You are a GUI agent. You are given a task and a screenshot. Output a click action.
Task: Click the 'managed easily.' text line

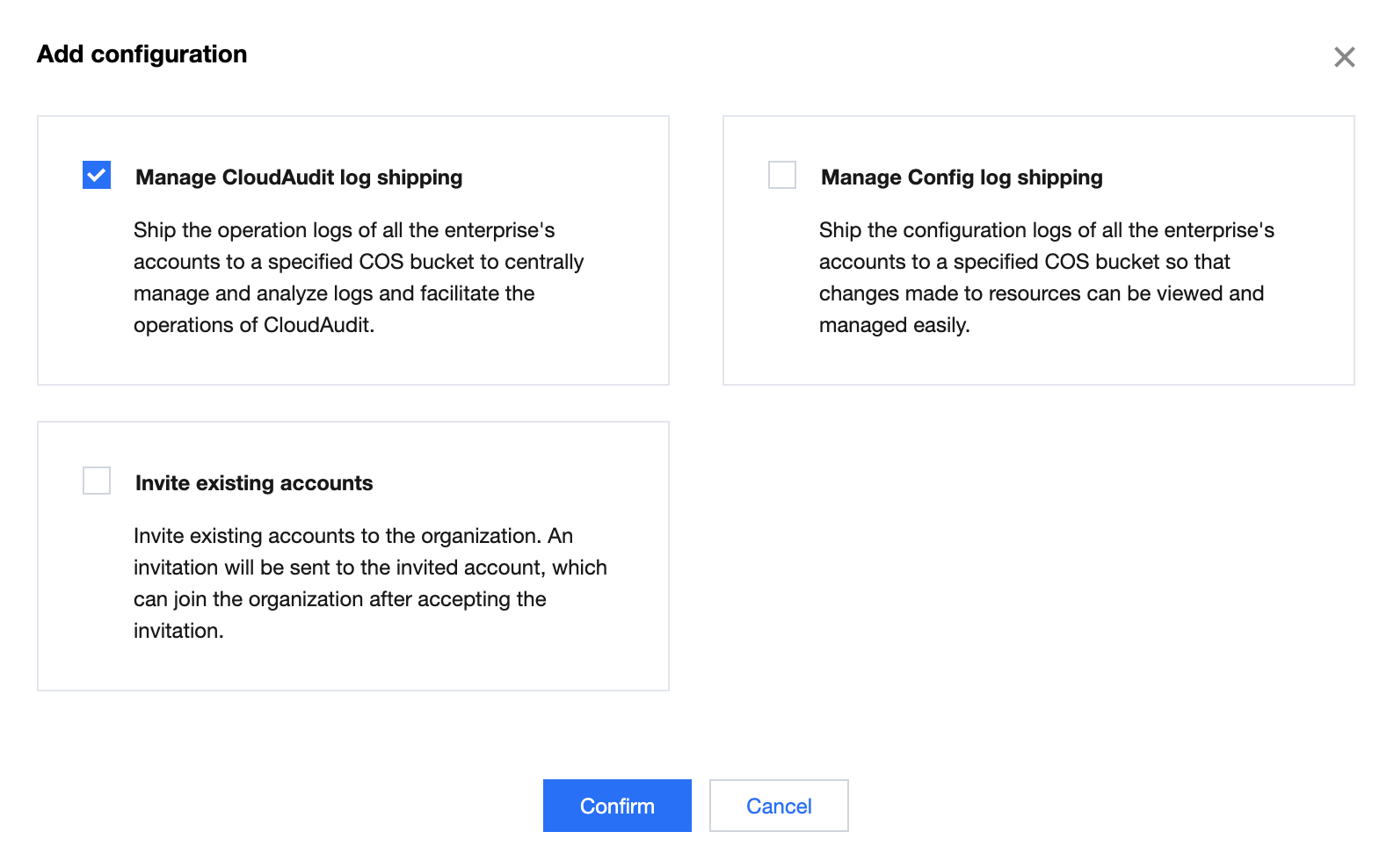click(x=894, y=325)
